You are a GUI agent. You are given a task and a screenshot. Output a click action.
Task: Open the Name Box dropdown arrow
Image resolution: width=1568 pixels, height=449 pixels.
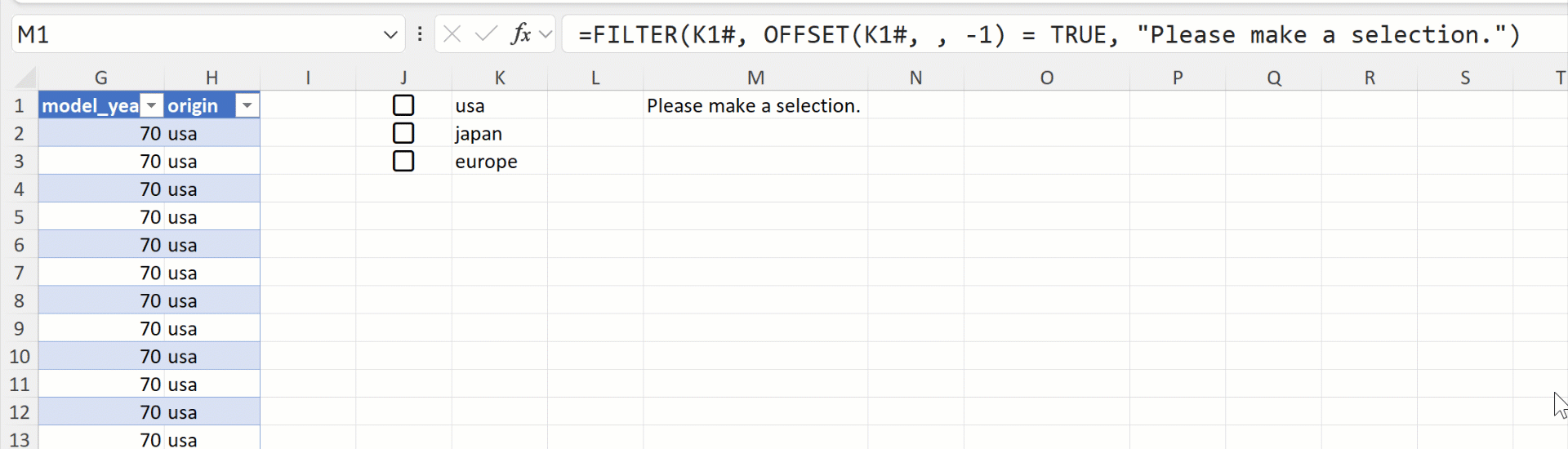390,35
